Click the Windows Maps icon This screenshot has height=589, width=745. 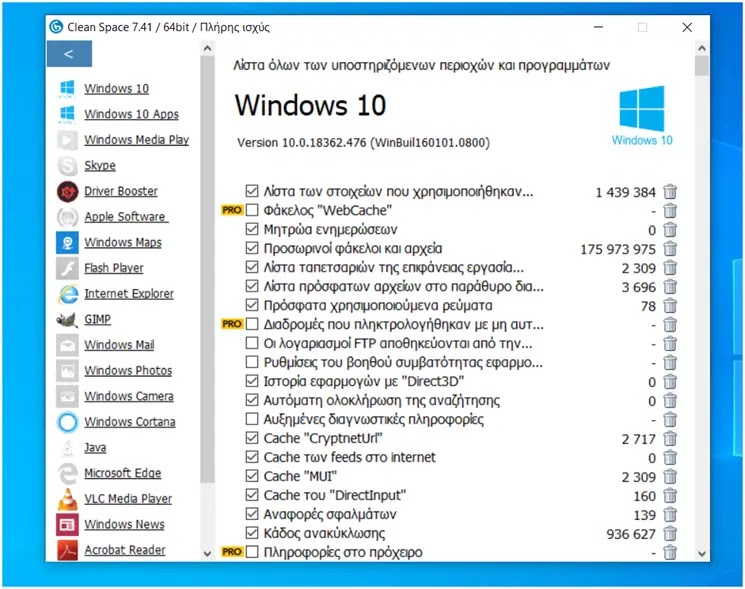point(67,242)
